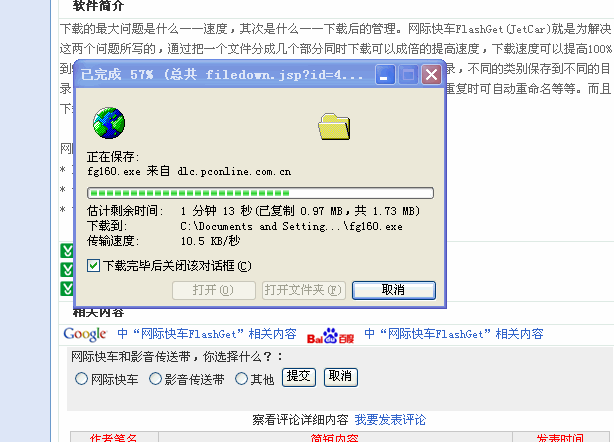Viewport: 614px width, 442px height.
Task: Click the globe icon in download dialog
Action: click(109, 123)
